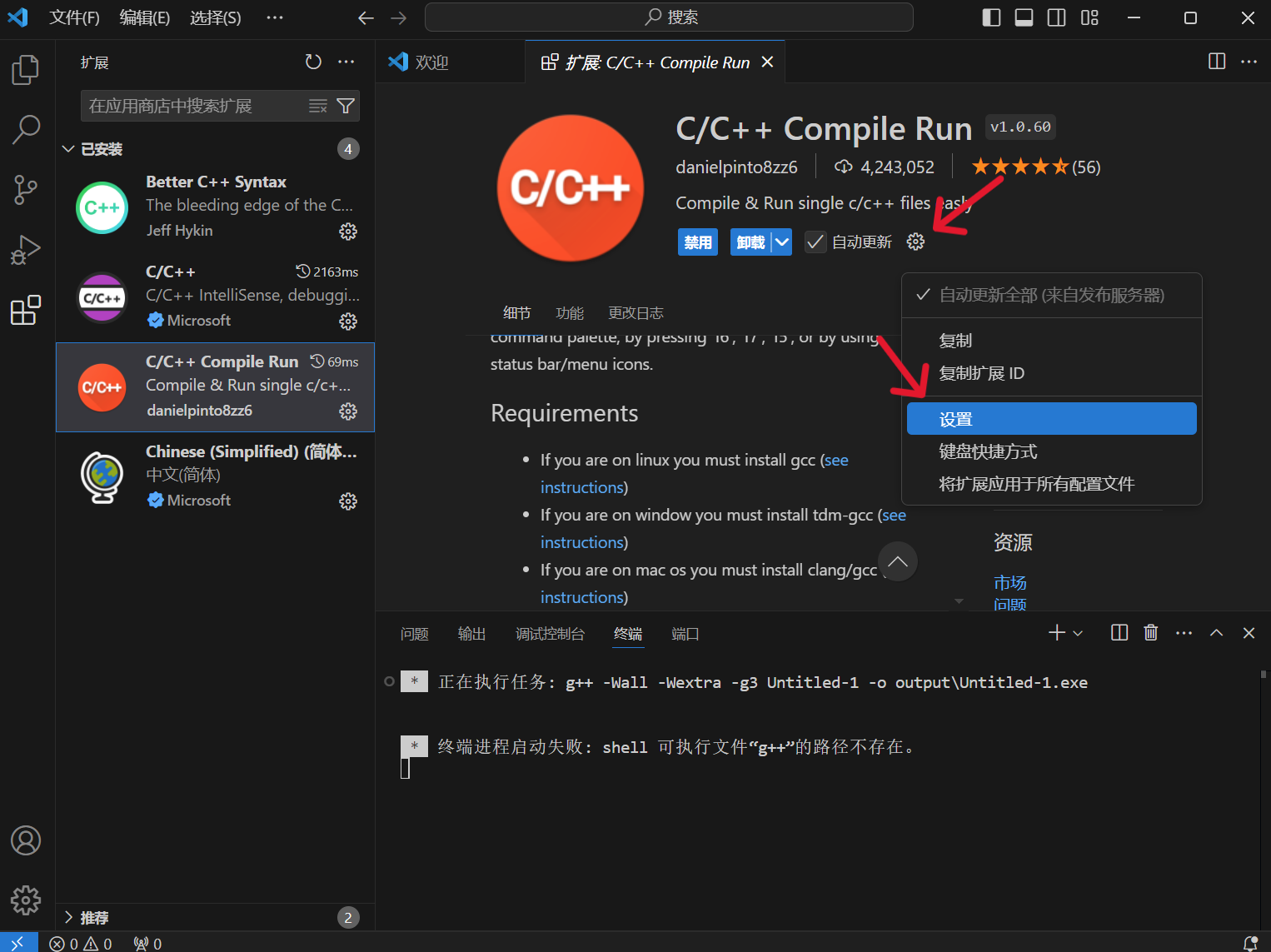Image resolution: width=1271 pixels, height=952 pixels.
Task: Switch to the 欢迎 tab
Action: point(450,62)
